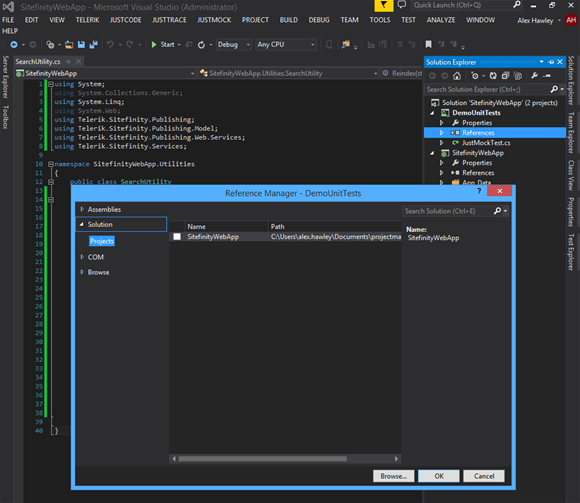Open the JUSTMOCK menu
Screen dimensions: 580x503
tap(214, 20)
